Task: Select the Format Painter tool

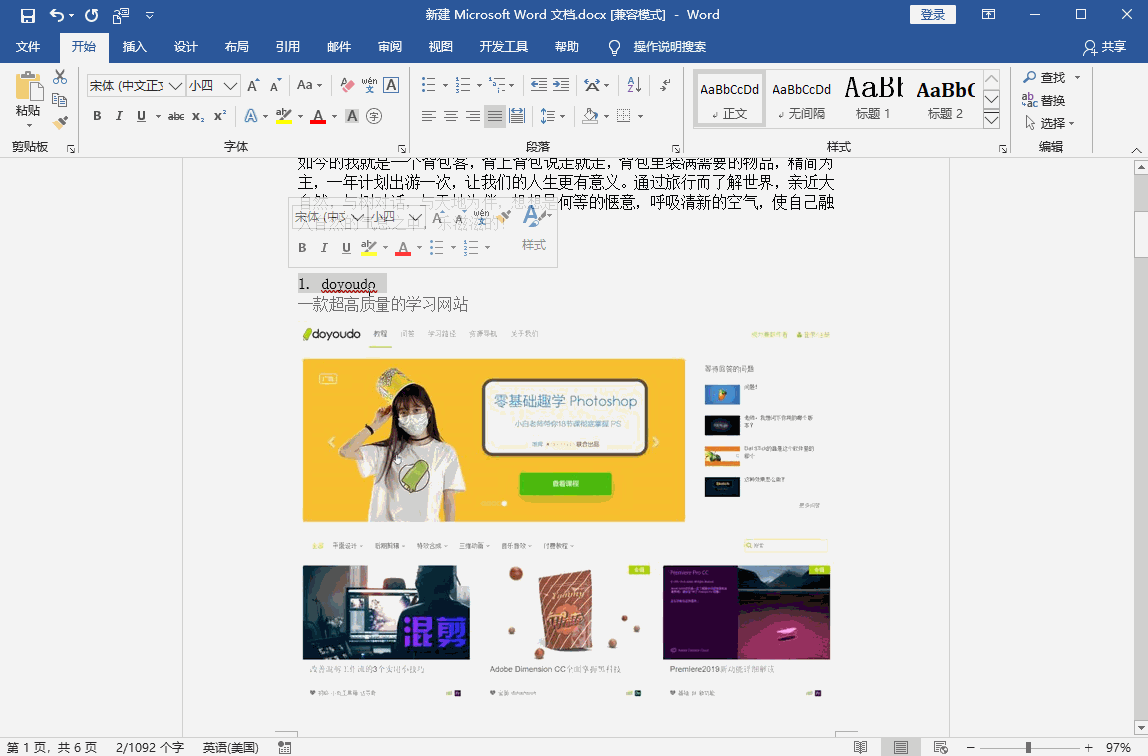Action: coord(60,121)
